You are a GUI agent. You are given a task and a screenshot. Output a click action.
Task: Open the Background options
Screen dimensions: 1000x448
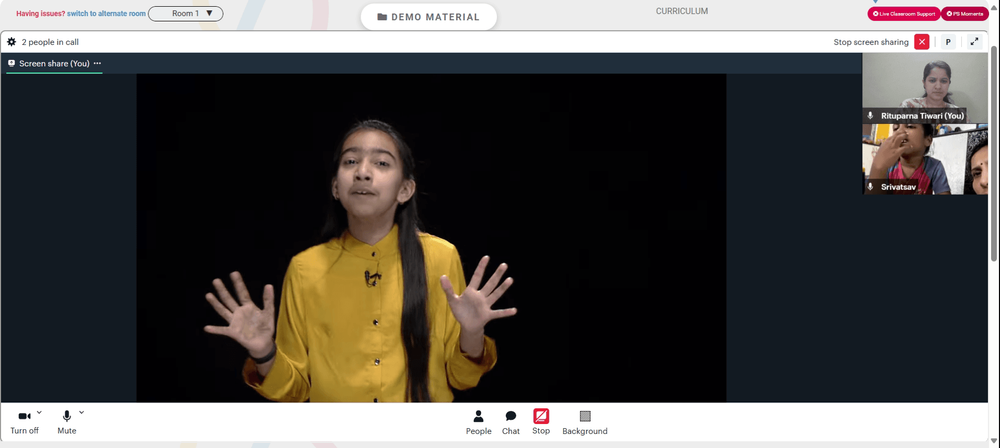[585, 422]
